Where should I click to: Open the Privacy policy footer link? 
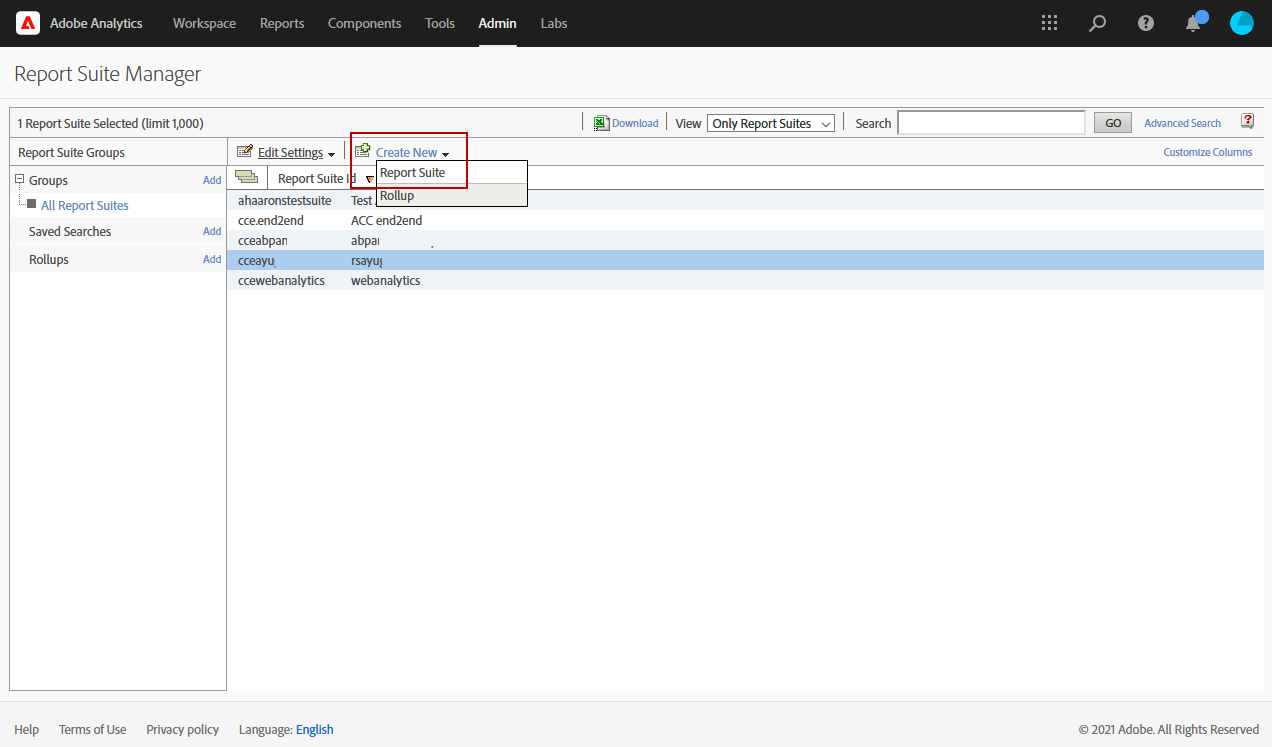coord(183,729)
